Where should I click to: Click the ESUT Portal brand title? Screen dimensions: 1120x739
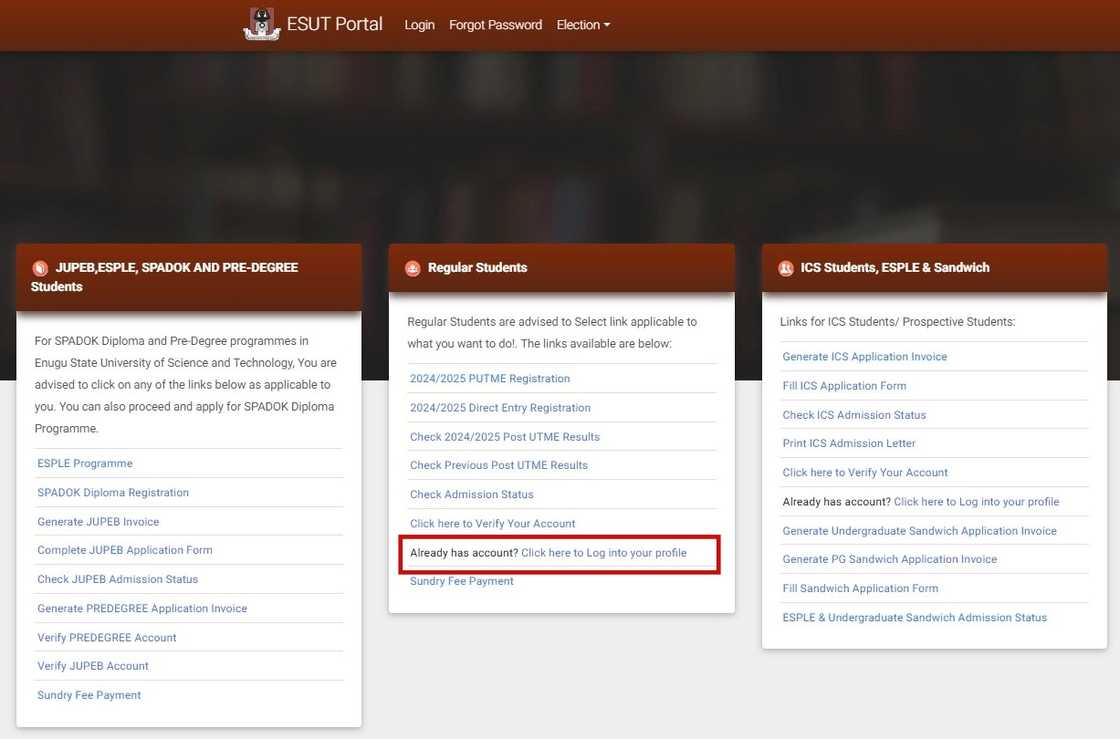click(x=334, y=24)
